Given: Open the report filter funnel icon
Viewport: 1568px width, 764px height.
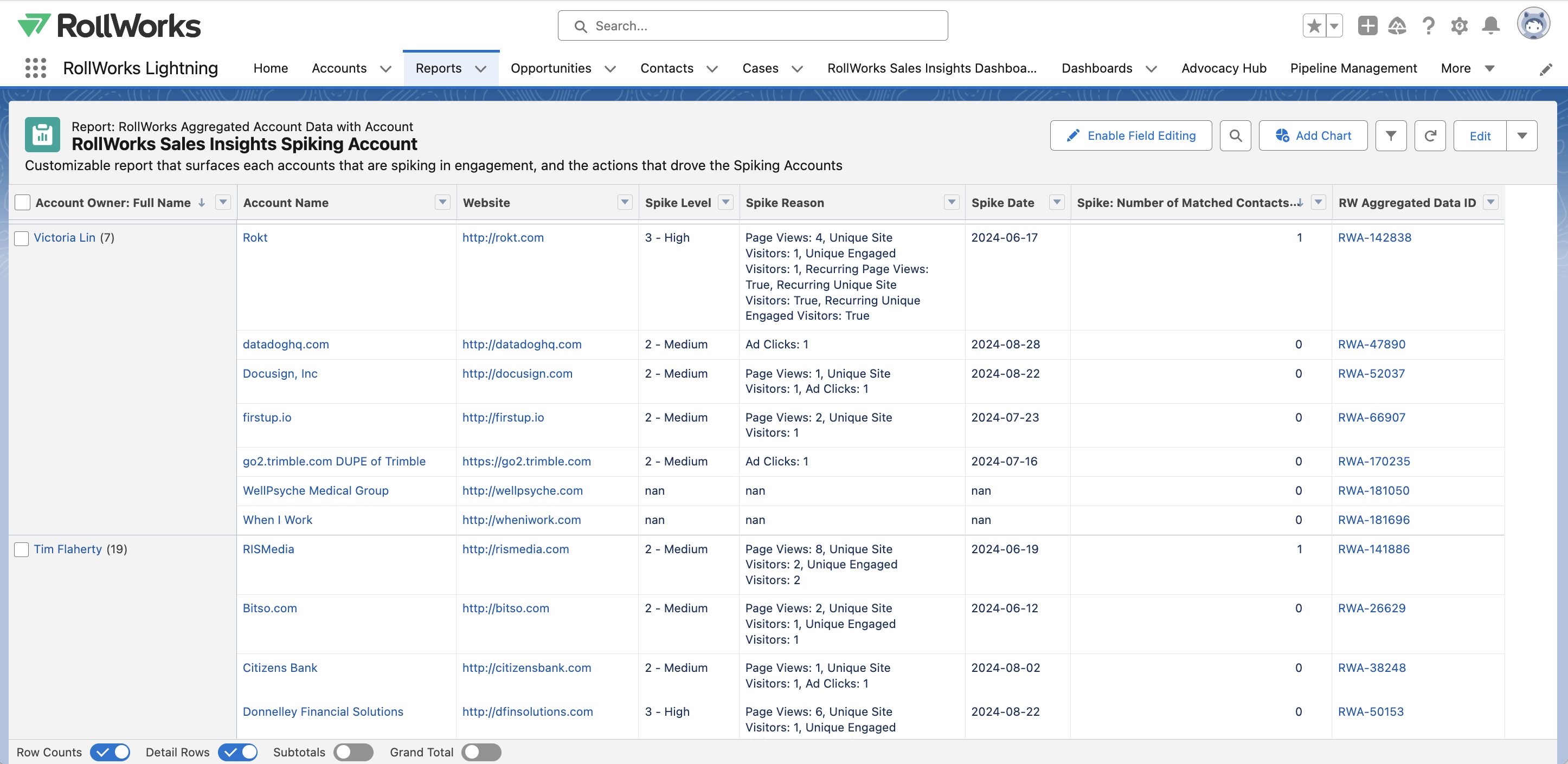Looking at the screenshot, I should 1390,135.
